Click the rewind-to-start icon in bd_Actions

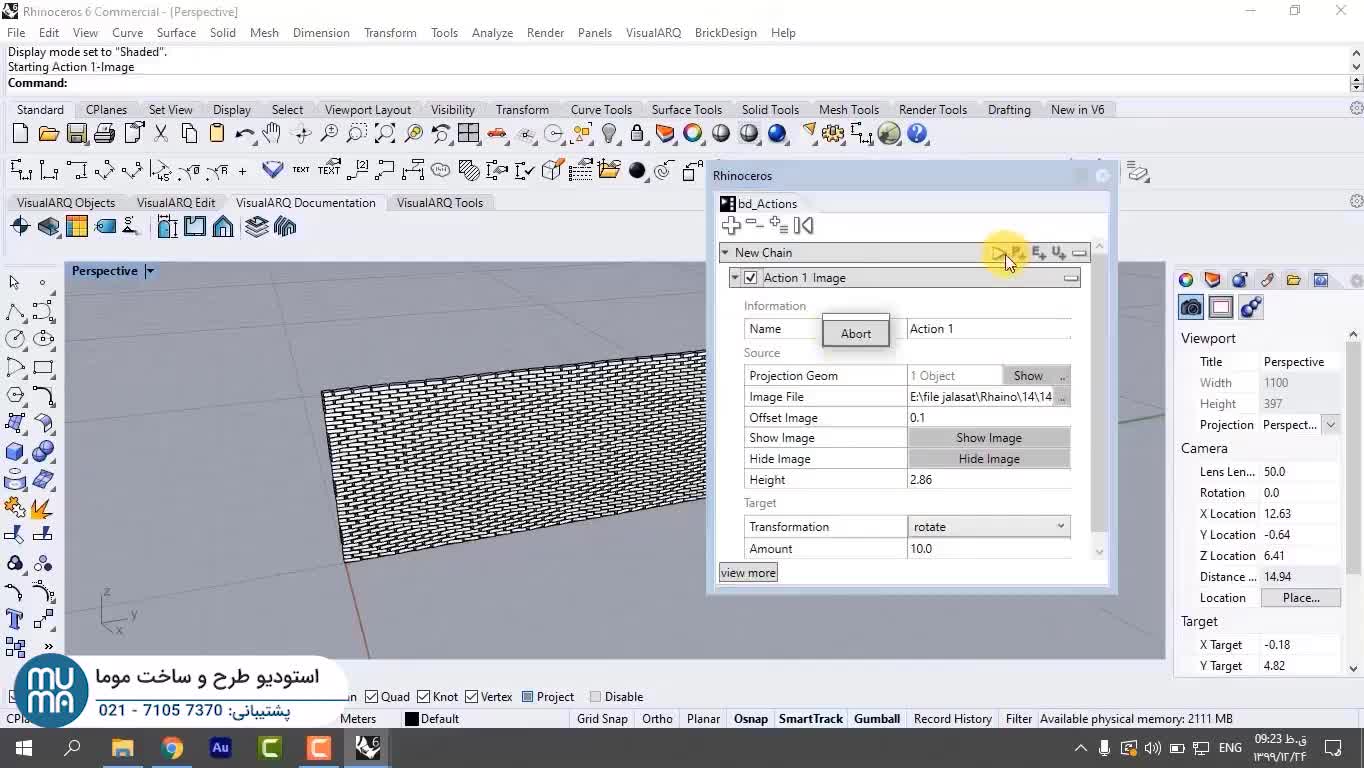(803, 226)
